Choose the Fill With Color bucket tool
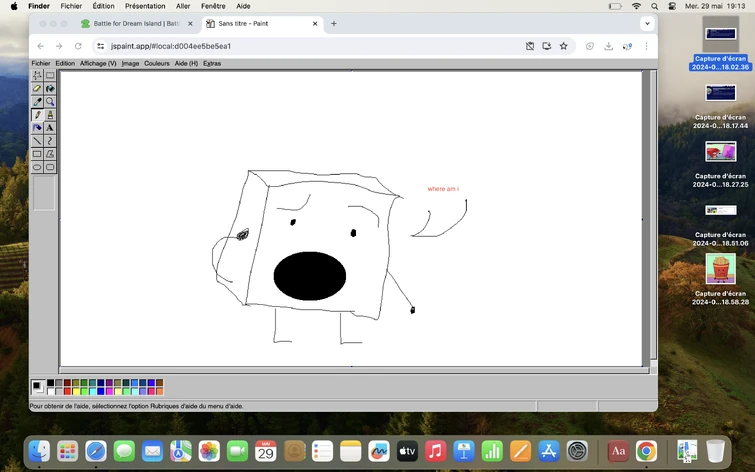The image size is (755, 472). point(50,89)
